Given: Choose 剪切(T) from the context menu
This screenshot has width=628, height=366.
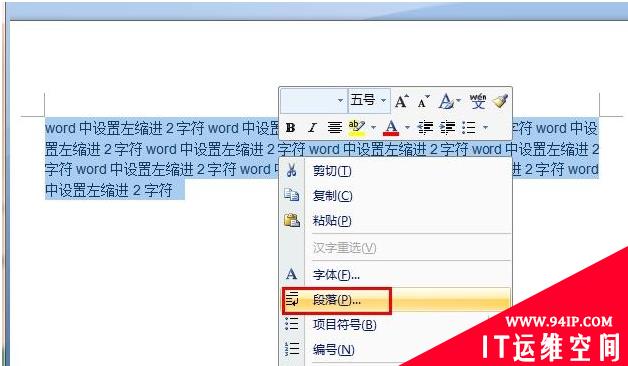Looking at the screenshot, I should [396, 171].
